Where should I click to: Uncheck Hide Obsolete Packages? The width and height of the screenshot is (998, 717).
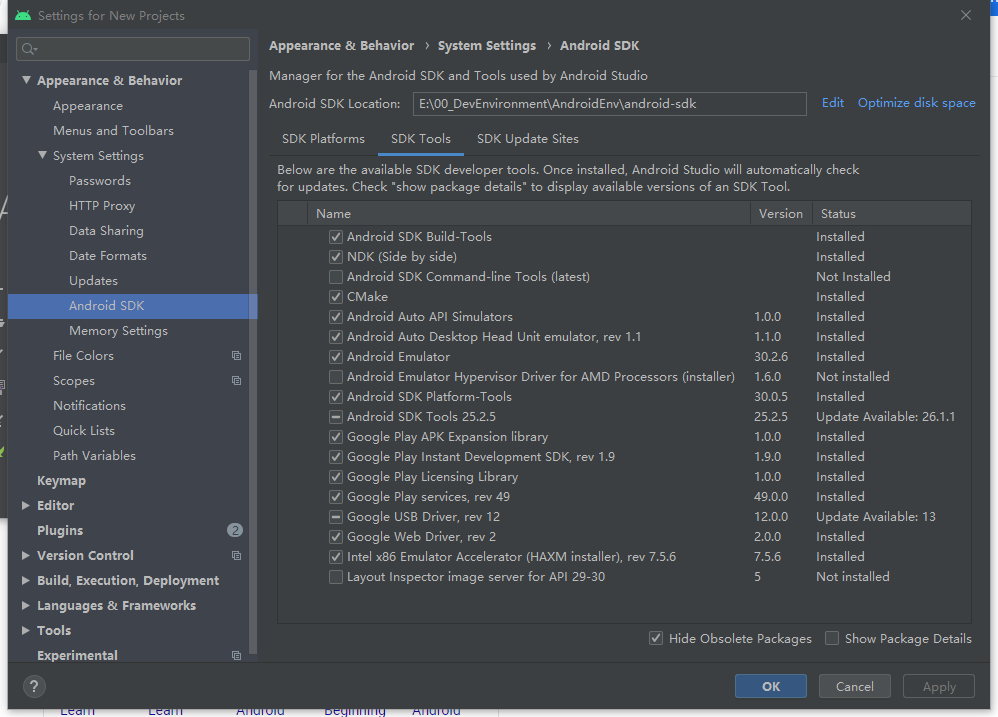click(x=656, y=638)
